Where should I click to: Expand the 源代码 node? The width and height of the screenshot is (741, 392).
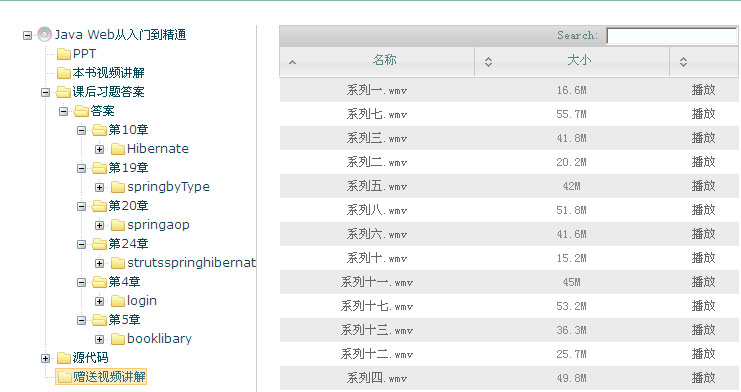pyautogui.click(x=45, y=358)
